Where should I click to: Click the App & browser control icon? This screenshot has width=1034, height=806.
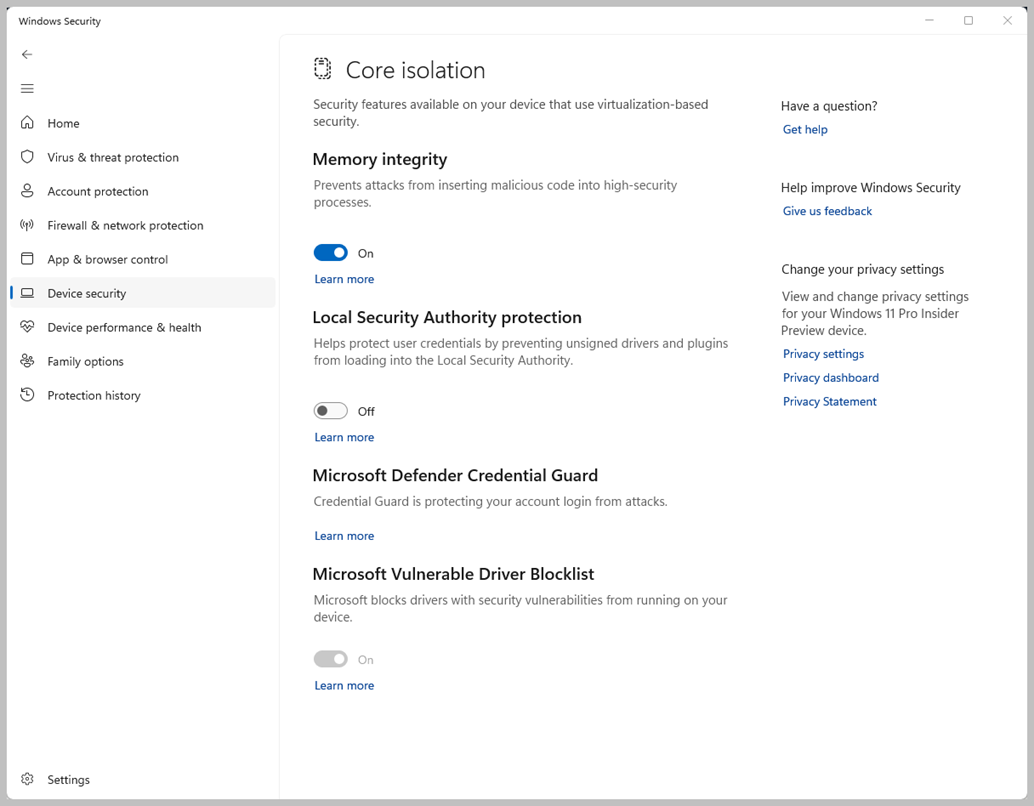[x=27, y=259]
